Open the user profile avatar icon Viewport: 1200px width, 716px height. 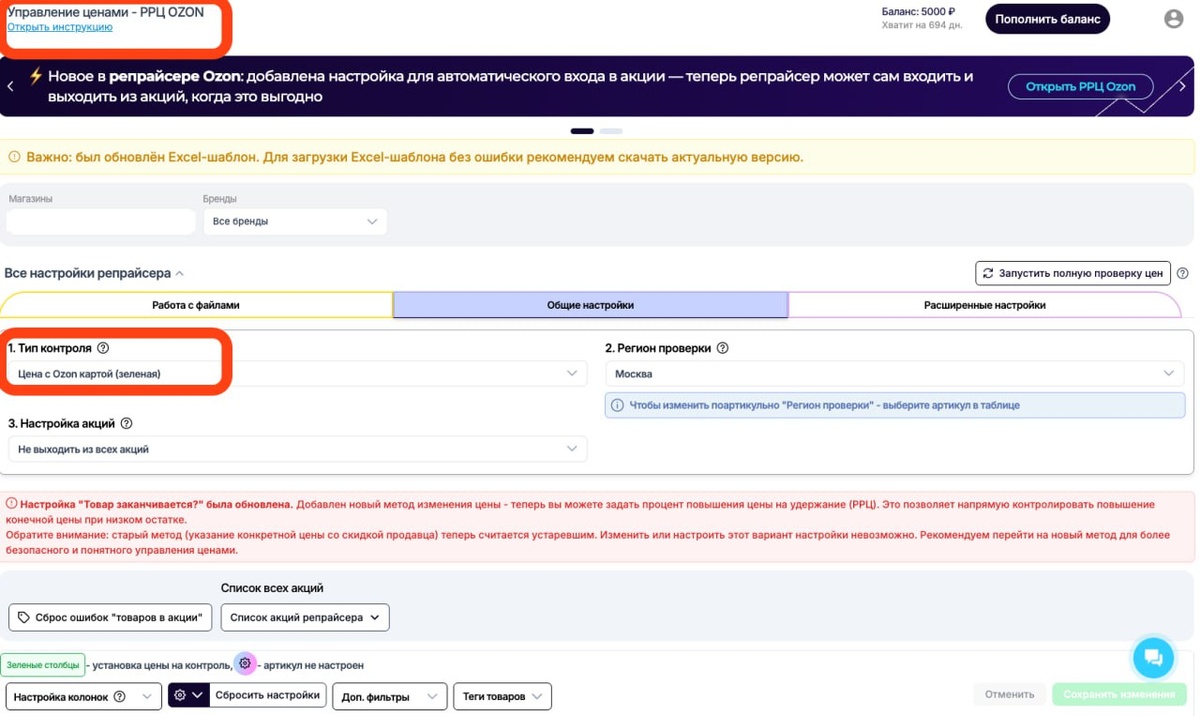pyautogui.click(x=1174, y=19)
